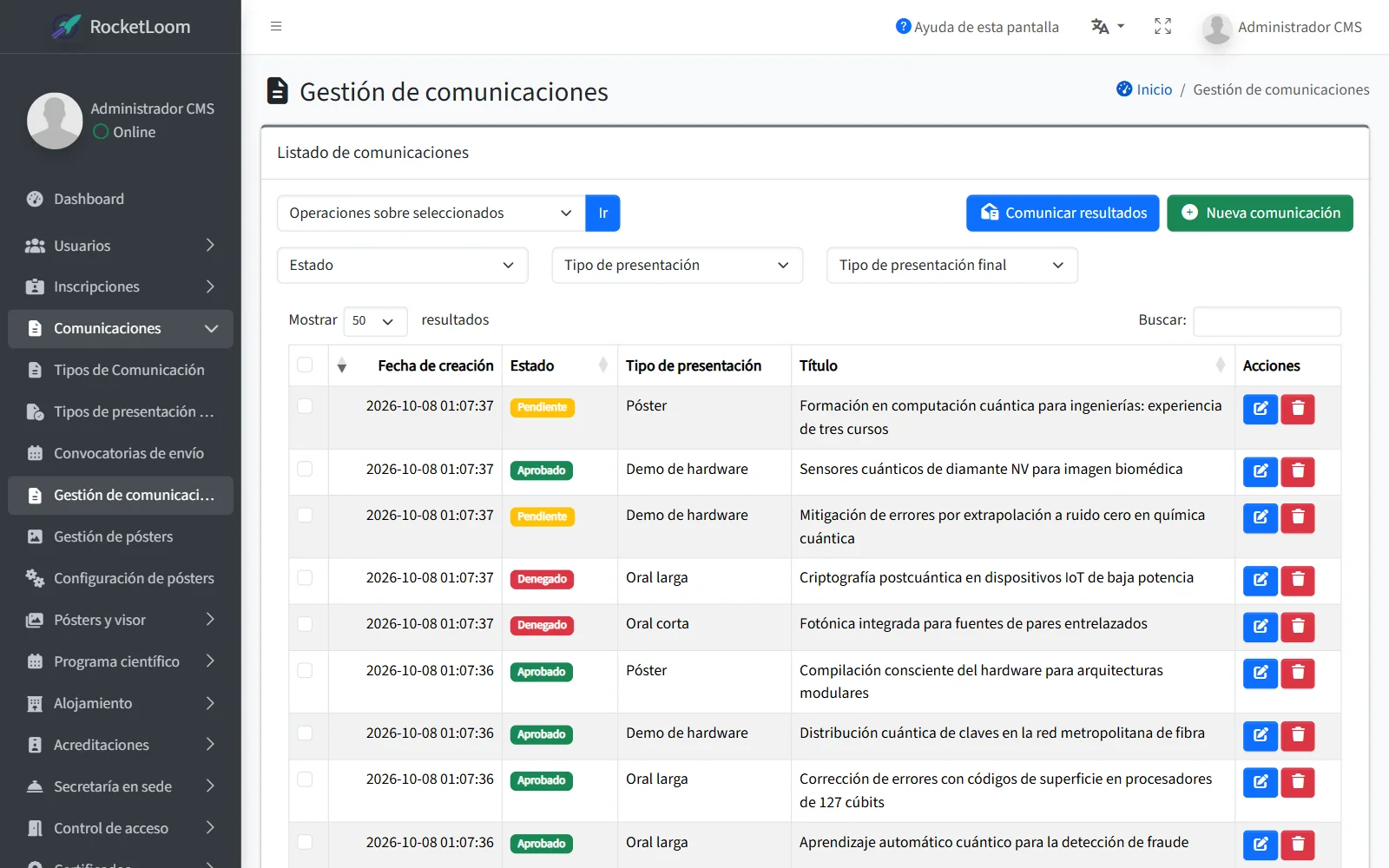Edit the Distribución cuántica de claves row

[1261, 735]
